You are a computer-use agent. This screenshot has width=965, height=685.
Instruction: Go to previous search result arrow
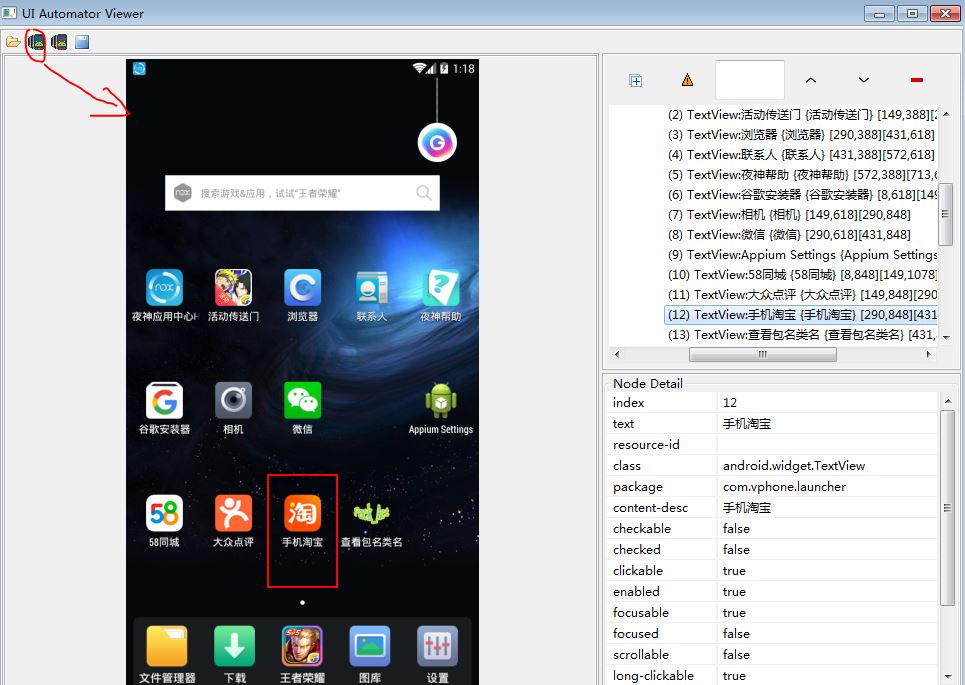(x=811, y=80)
